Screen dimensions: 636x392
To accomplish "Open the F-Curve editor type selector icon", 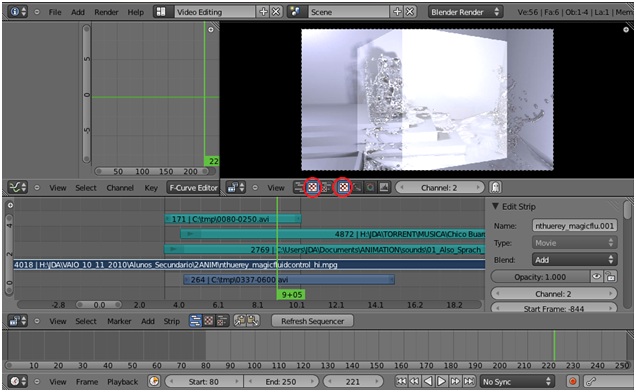I will pyautogui.click(x=18, y=187).
